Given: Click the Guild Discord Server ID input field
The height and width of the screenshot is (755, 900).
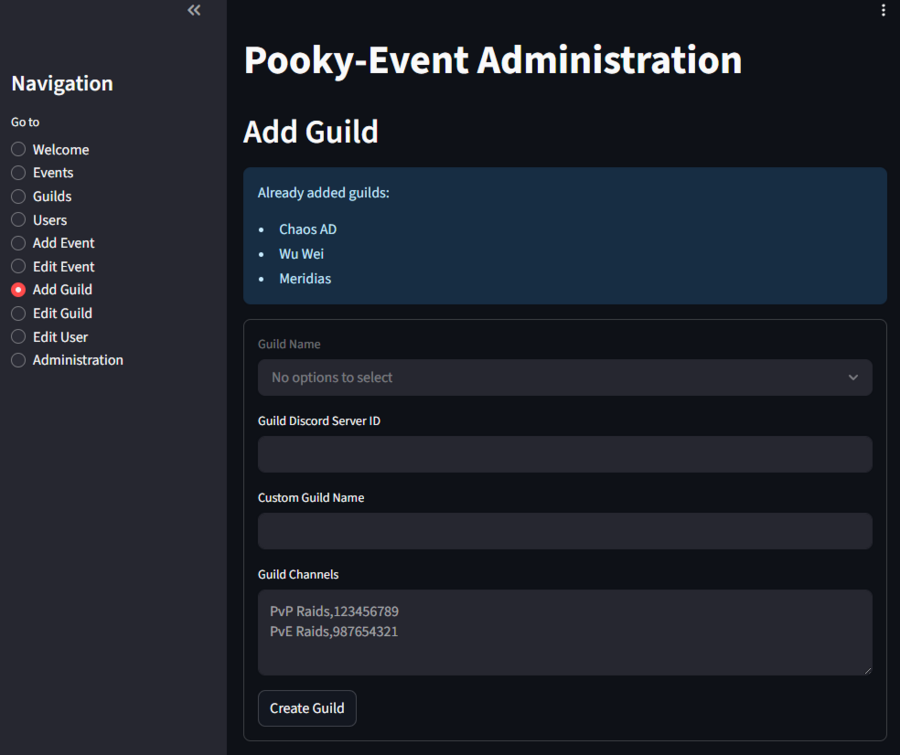Looking at the screenshot, I should click(564, 454).
